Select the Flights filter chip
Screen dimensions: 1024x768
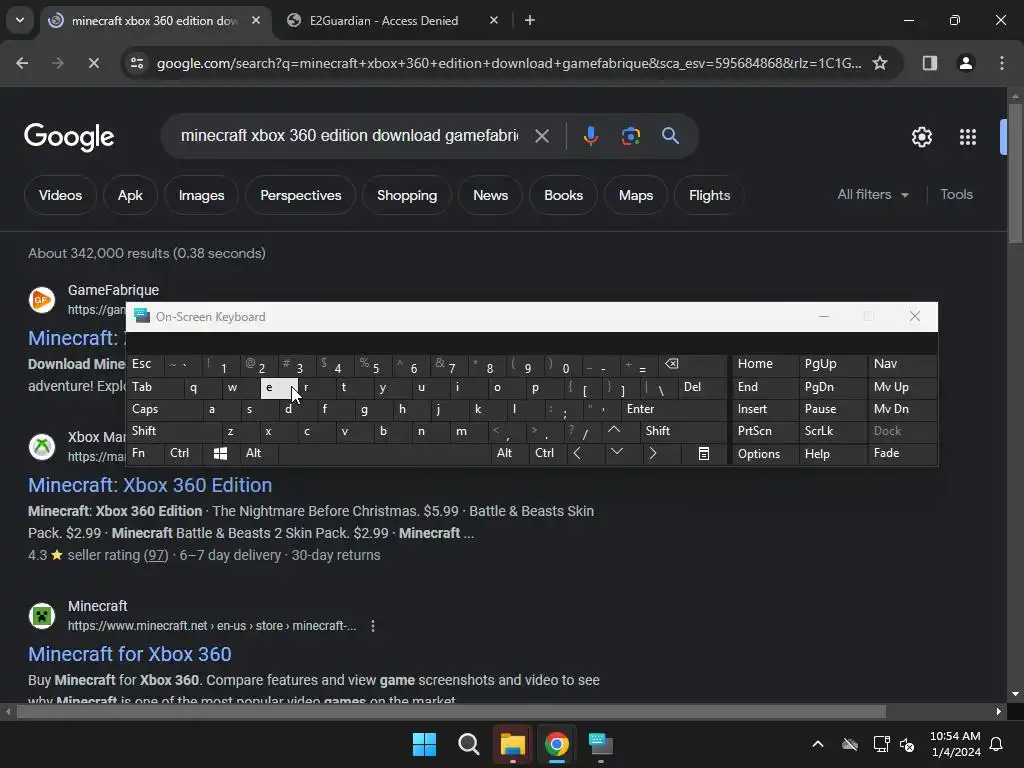click(709, 195)
